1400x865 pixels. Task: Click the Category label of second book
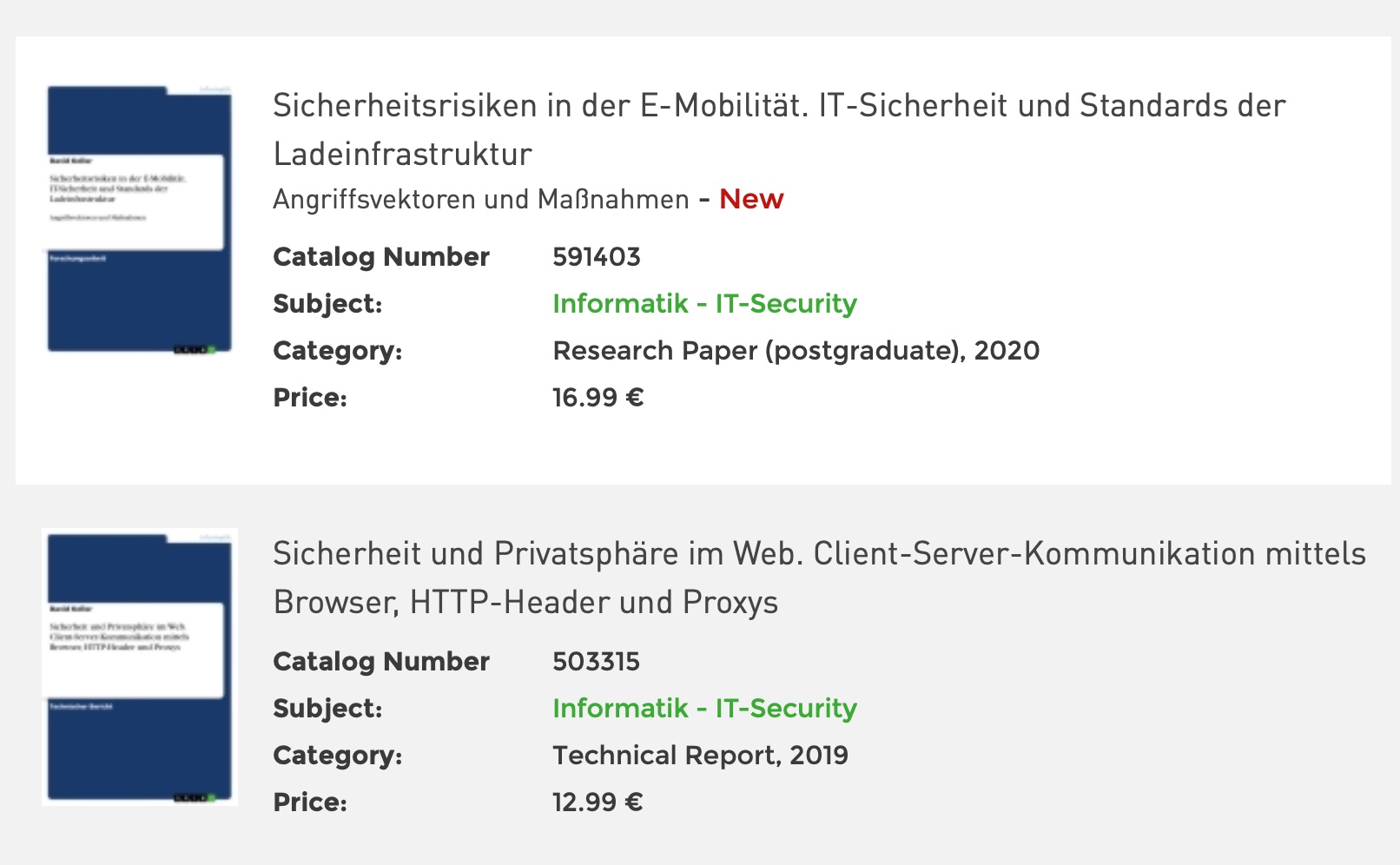pyautogui.click(x=338, y=756)
